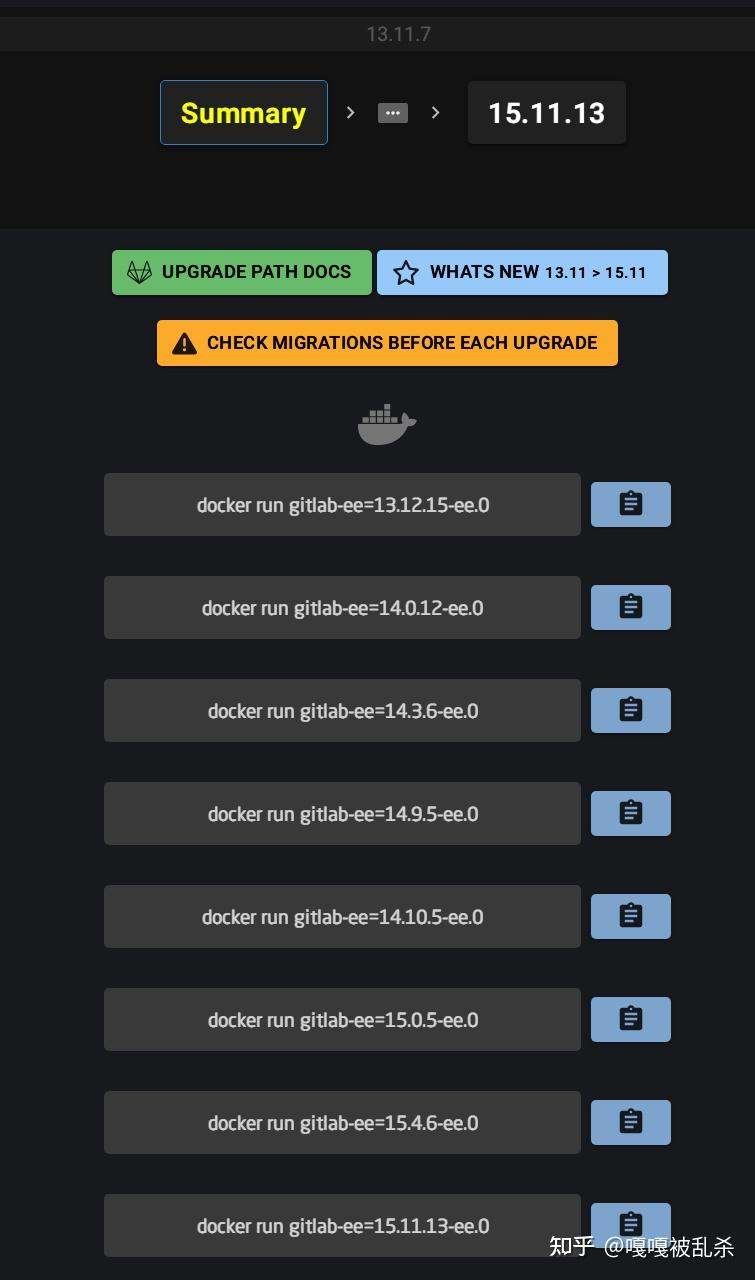
Task: Copy the 15.11.13-ee.0 docker command
Action: tap(630, 1224)
